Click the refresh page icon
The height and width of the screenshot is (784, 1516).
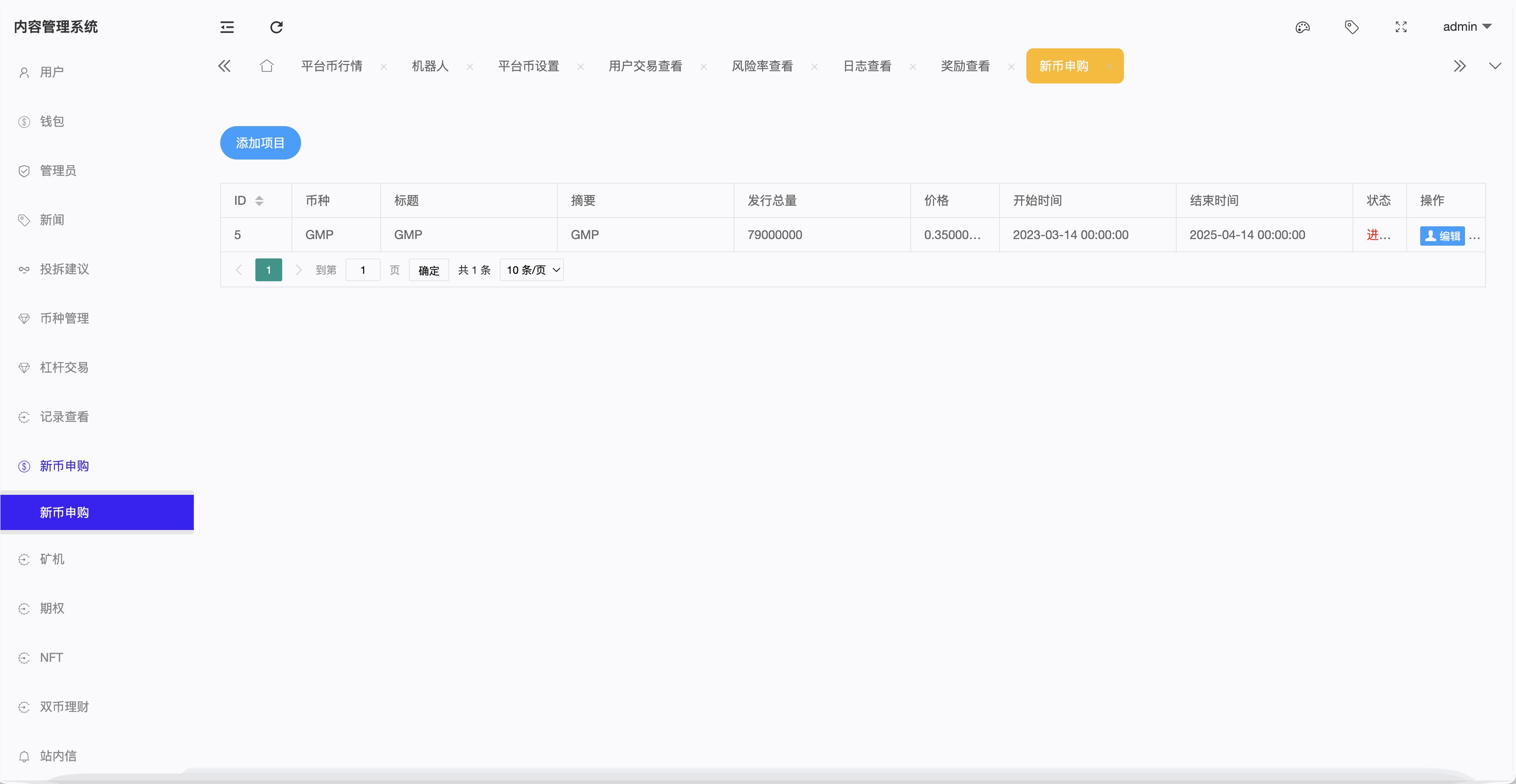click(276, 27)
